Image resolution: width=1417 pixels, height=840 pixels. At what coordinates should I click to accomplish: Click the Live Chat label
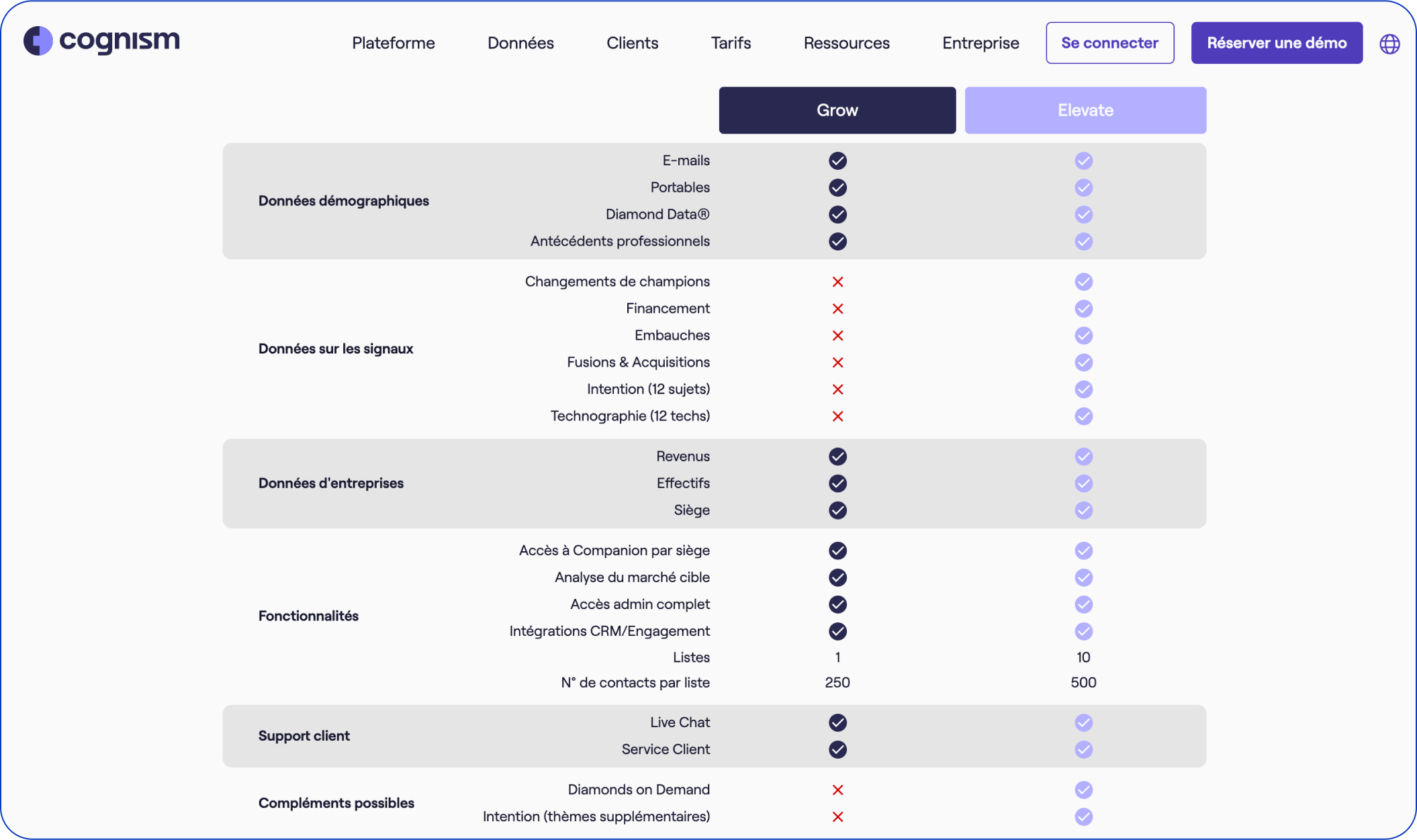coord(680,722)
